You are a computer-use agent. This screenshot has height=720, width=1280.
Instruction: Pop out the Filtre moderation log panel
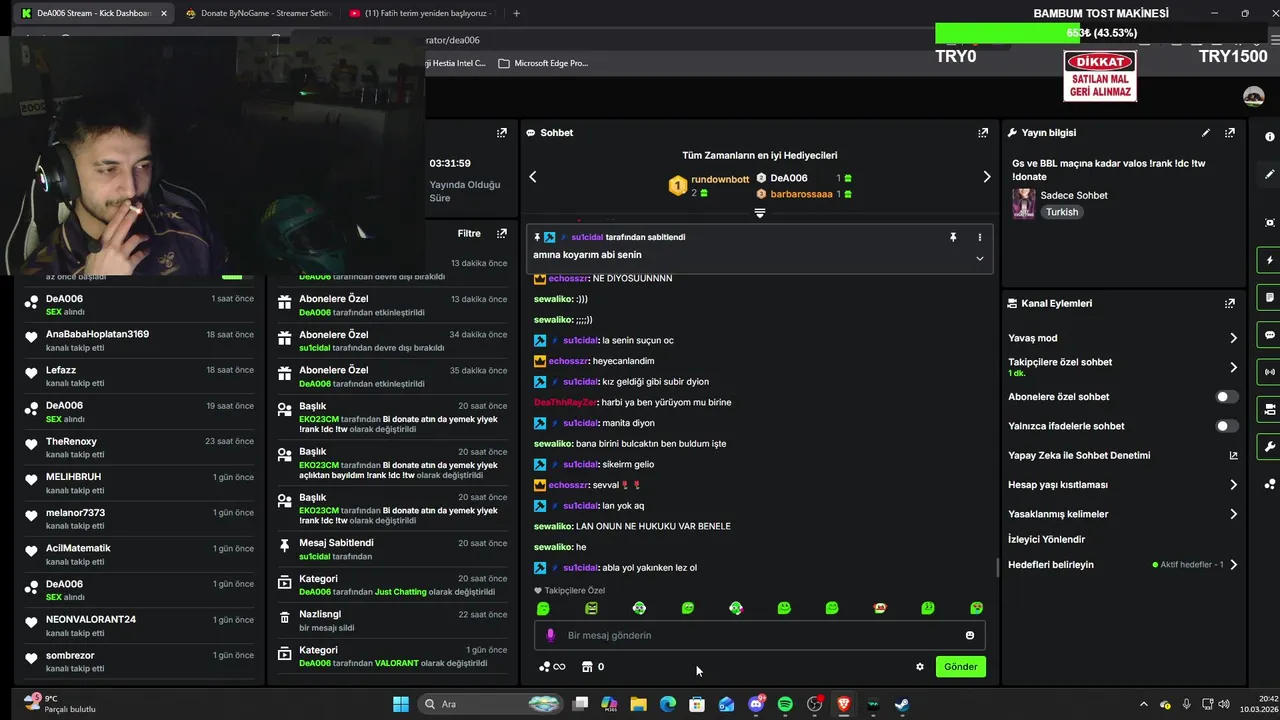(501, 233)
